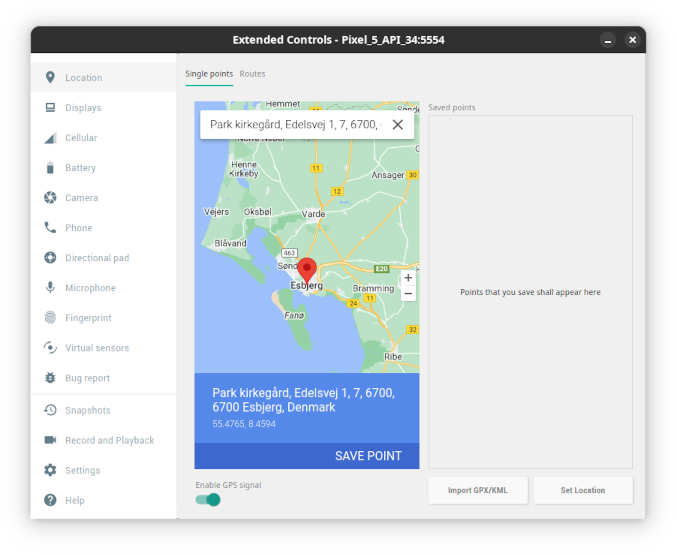Screen dimensions: 677x554
Task: Click the Import GPX/KML button
Action: point(478,490)
